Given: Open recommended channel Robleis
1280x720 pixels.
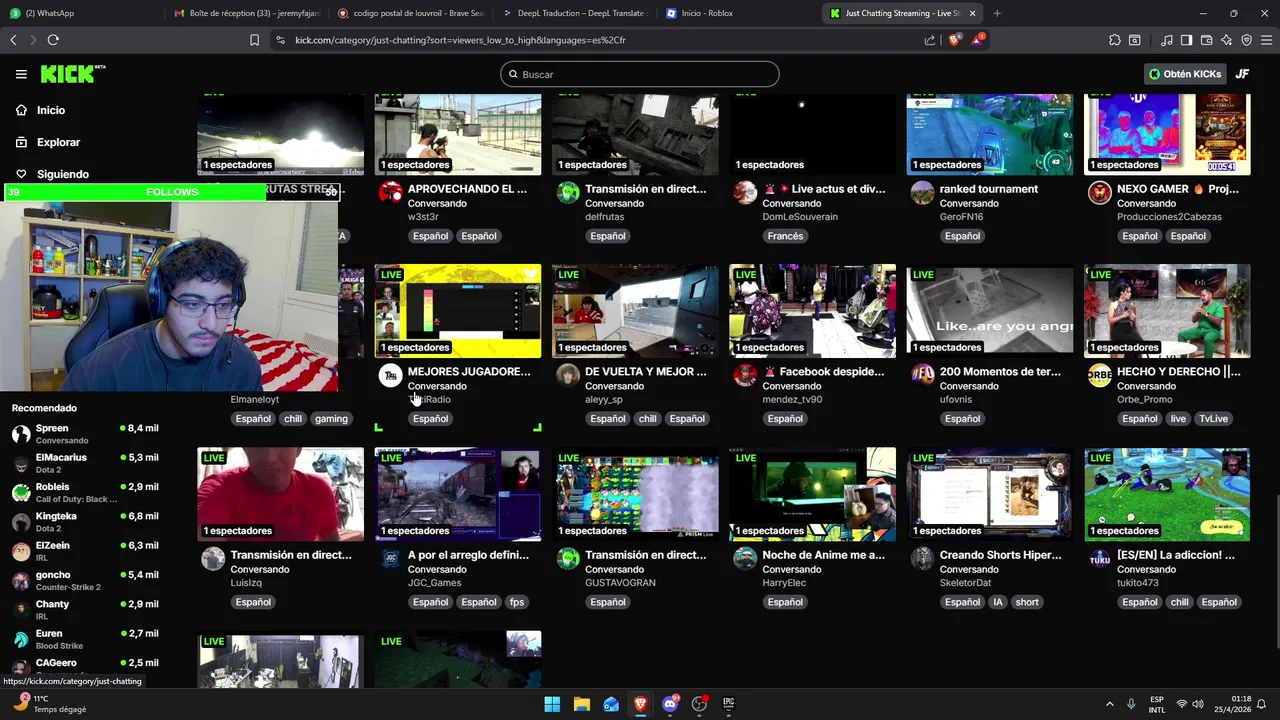Looking at the screenshot, I should [x=85, y=492].
